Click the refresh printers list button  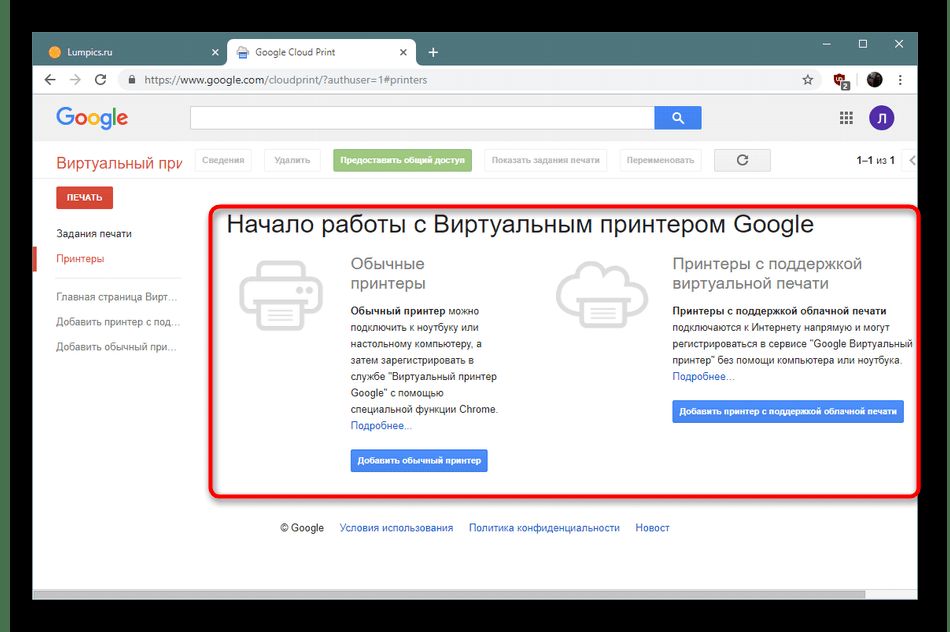tap(741, 160)
